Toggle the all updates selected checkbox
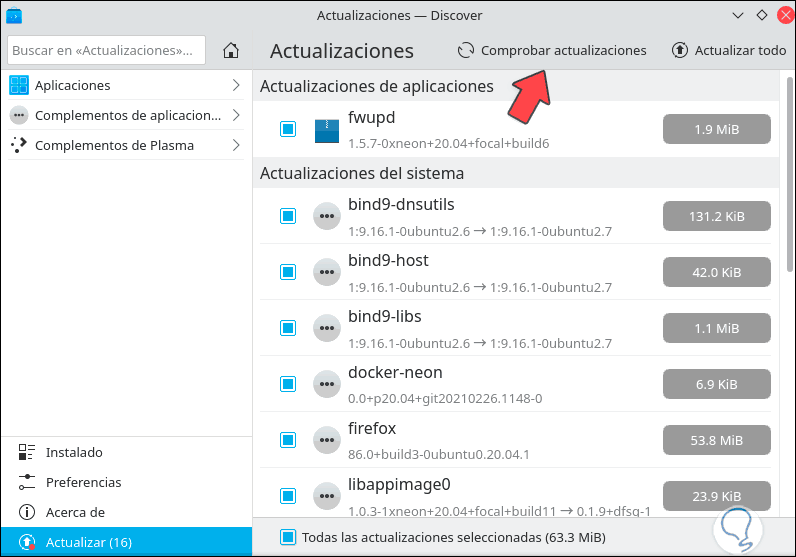This screenshot has height=557, width=796. 288,537
